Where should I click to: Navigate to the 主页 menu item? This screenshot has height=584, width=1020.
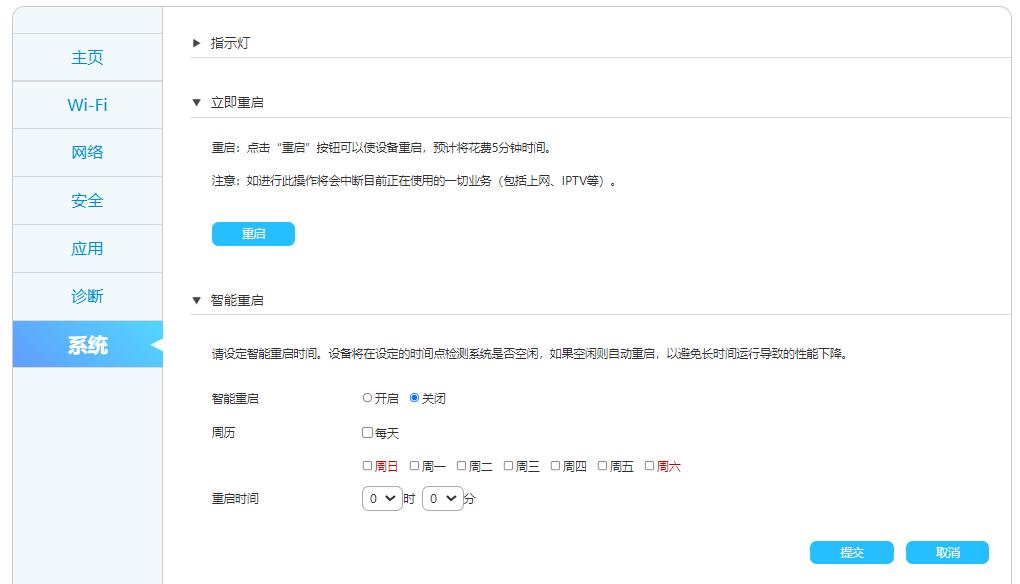pyautogui.click(x=87, y=57)
